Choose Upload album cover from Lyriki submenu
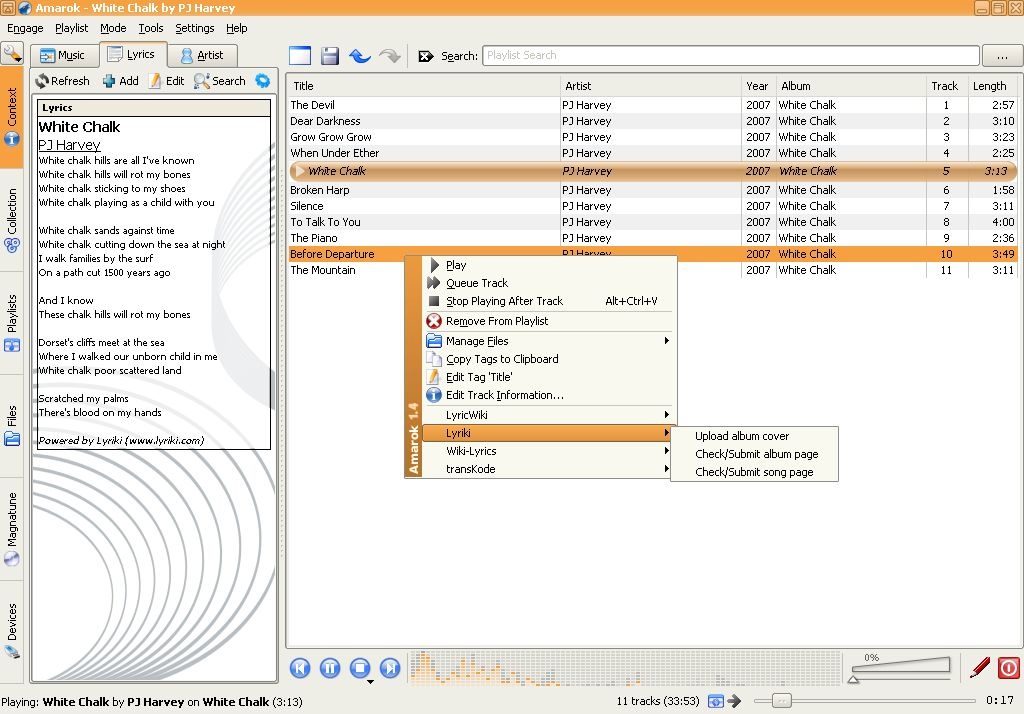Image resolution: width=1024 pixels, height=714 pixels. click(742, 436)
